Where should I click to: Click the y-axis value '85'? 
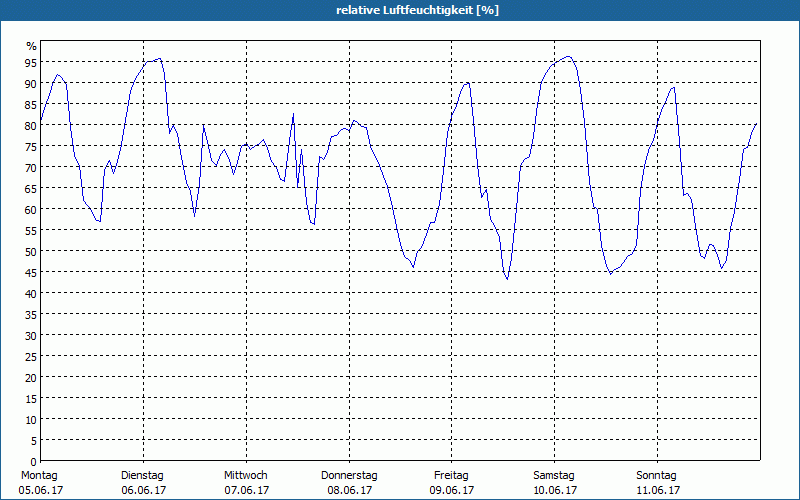click(x=31, y=105)
